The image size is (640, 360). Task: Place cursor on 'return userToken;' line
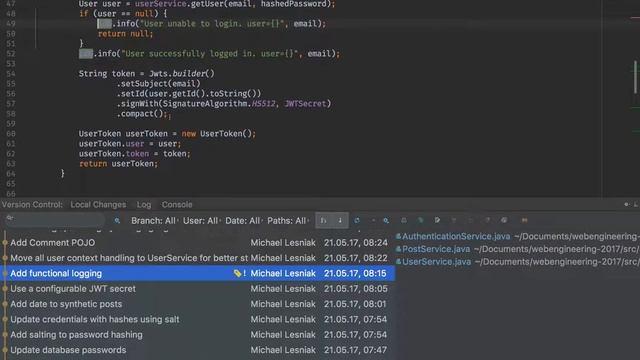118,164
